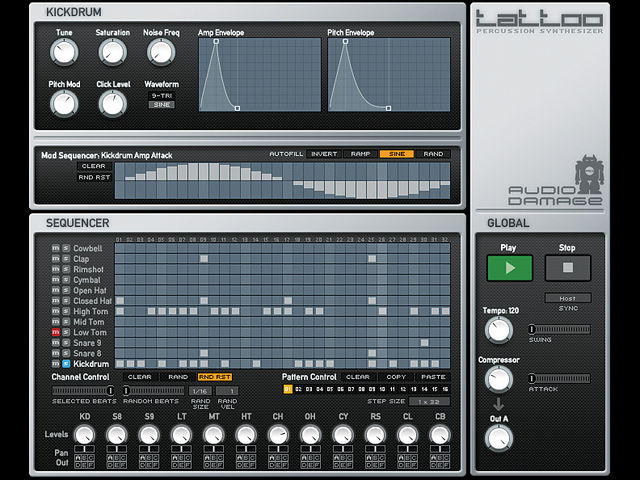
Task: Open the Step Size 1 x 32 selector
Action: [x=429, y=402]
